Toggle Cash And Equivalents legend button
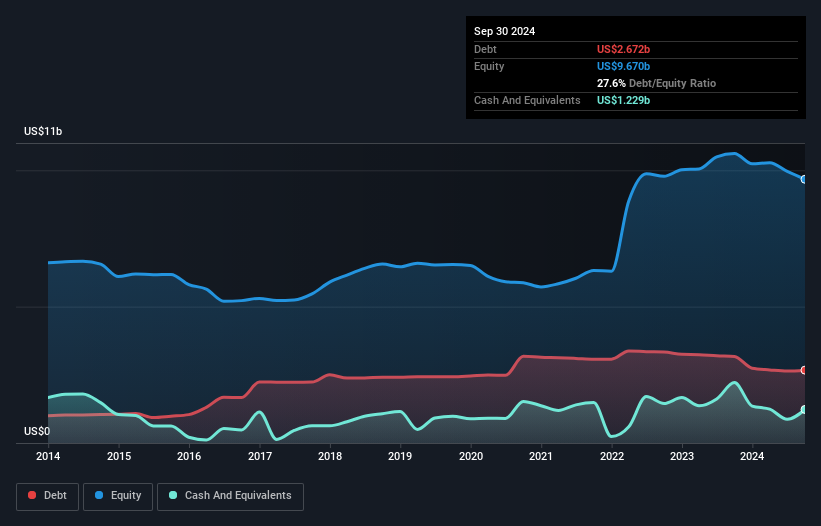821x526 pixels. (230, 496)
